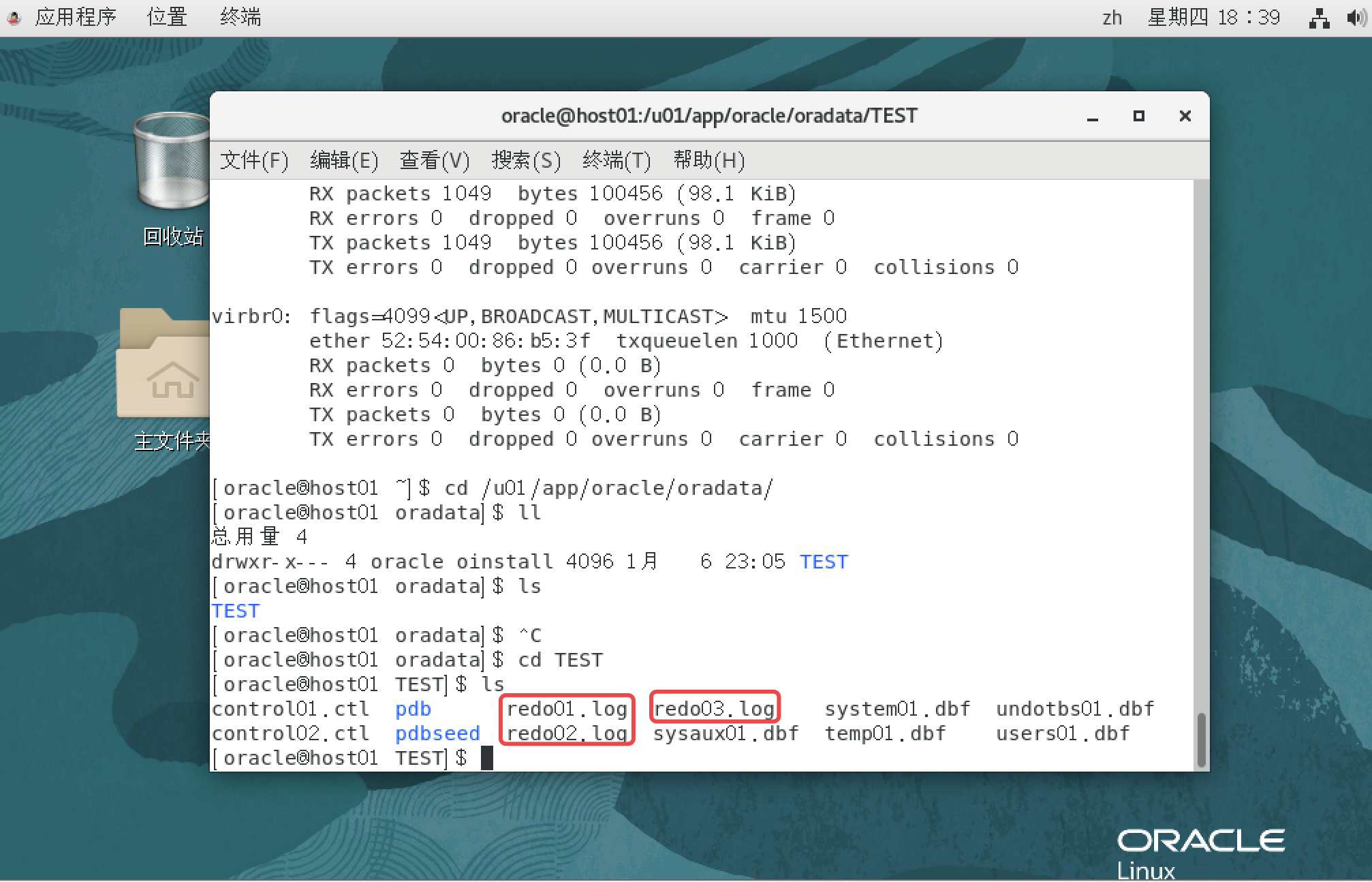Open the zh keyboard layout indicator
The height and width of the screenshot is (882, 1372).
(x=1111, y=18)
